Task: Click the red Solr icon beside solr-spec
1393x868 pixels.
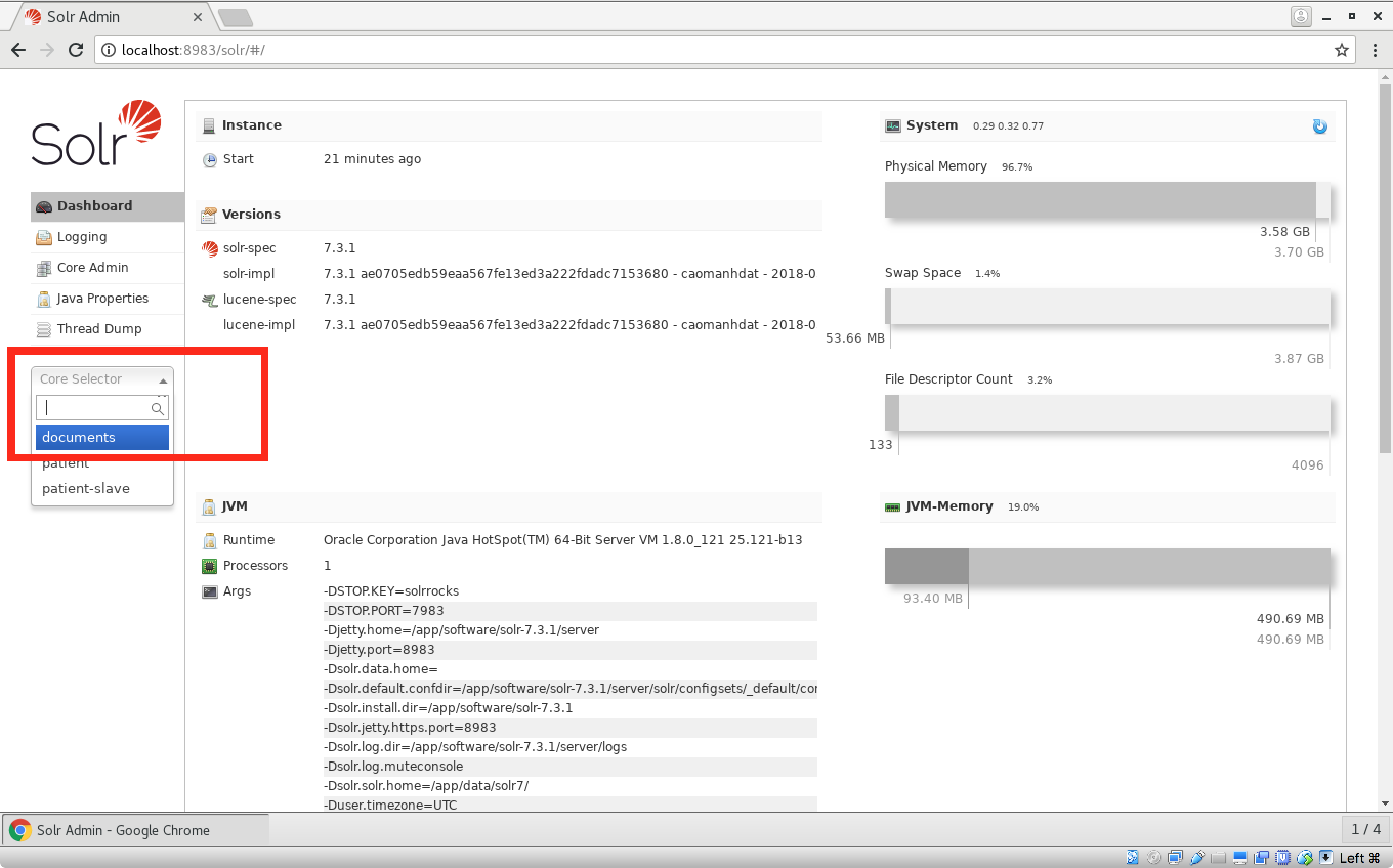Action: 209,248
